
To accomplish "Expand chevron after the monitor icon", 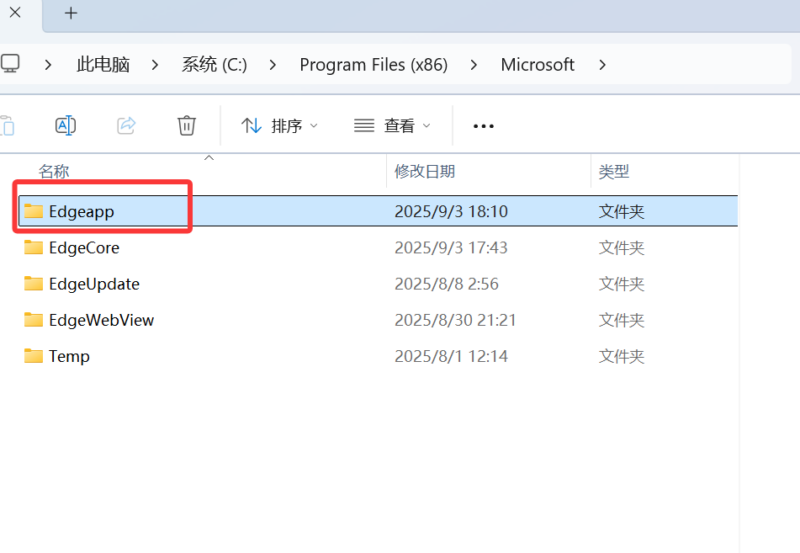I will [x=48, y=65].
